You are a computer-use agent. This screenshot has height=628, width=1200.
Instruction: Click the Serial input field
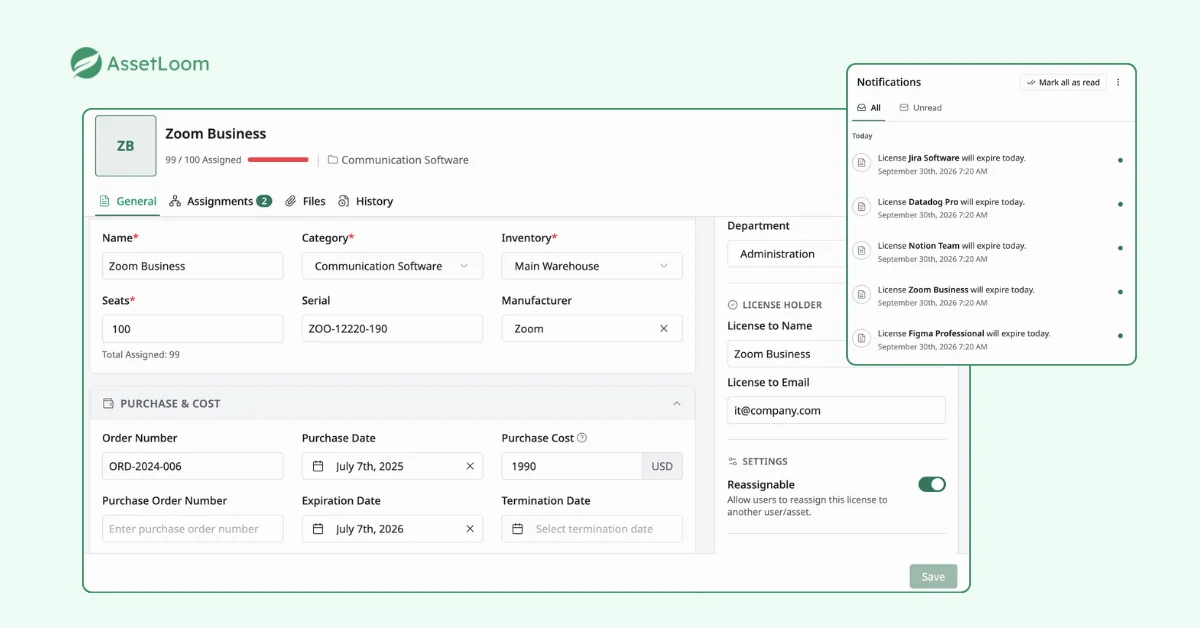[x=392, y=329]
